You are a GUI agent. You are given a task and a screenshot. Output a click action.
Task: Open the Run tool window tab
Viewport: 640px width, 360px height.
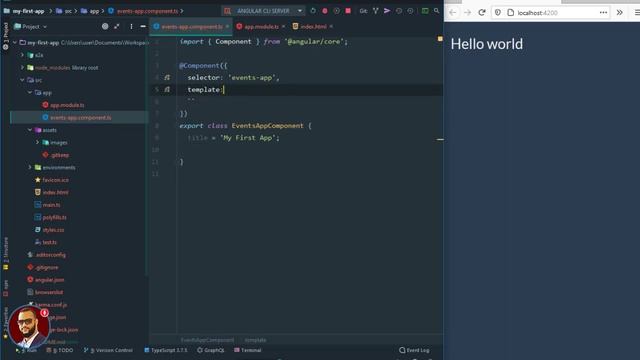pyautogui.click(x=26, y=350)
